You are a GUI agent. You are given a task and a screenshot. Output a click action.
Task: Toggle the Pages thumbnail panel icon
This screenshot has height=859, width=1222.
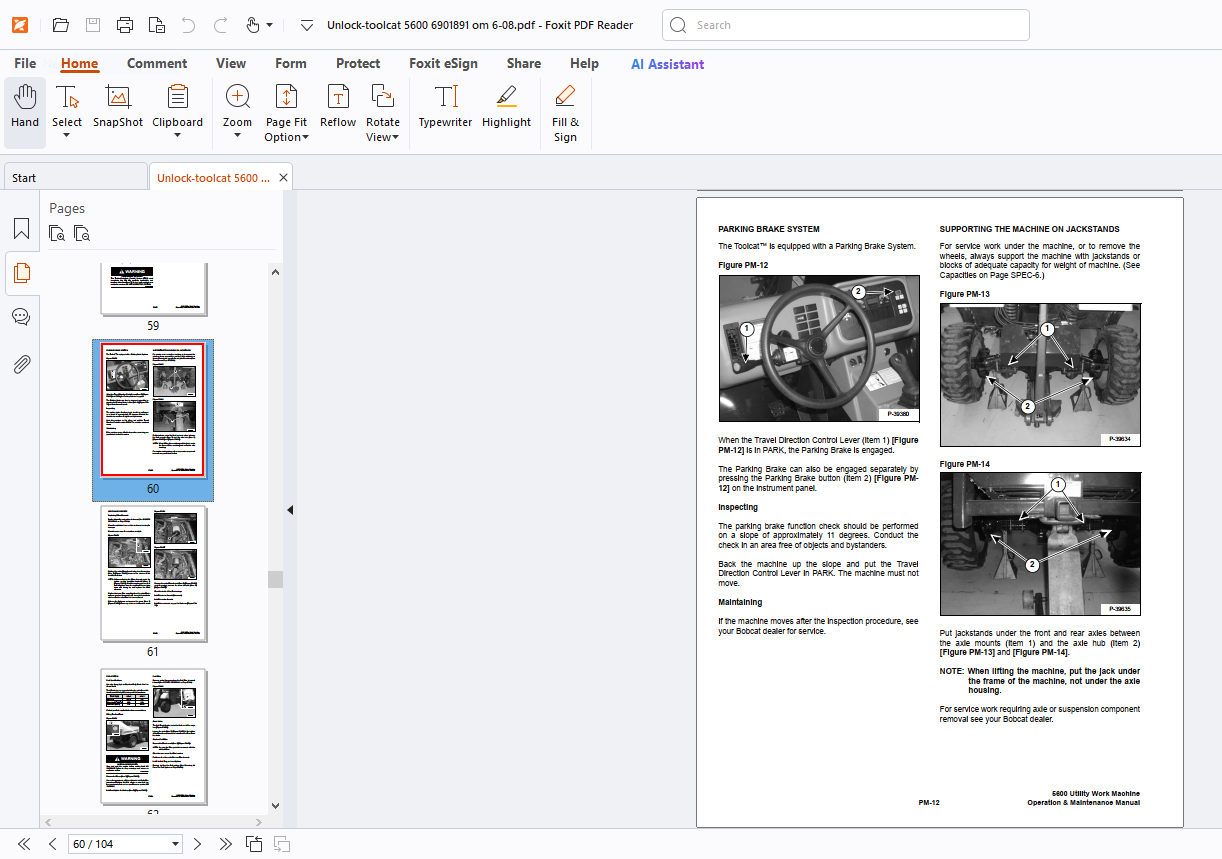[x=21, y=272]
